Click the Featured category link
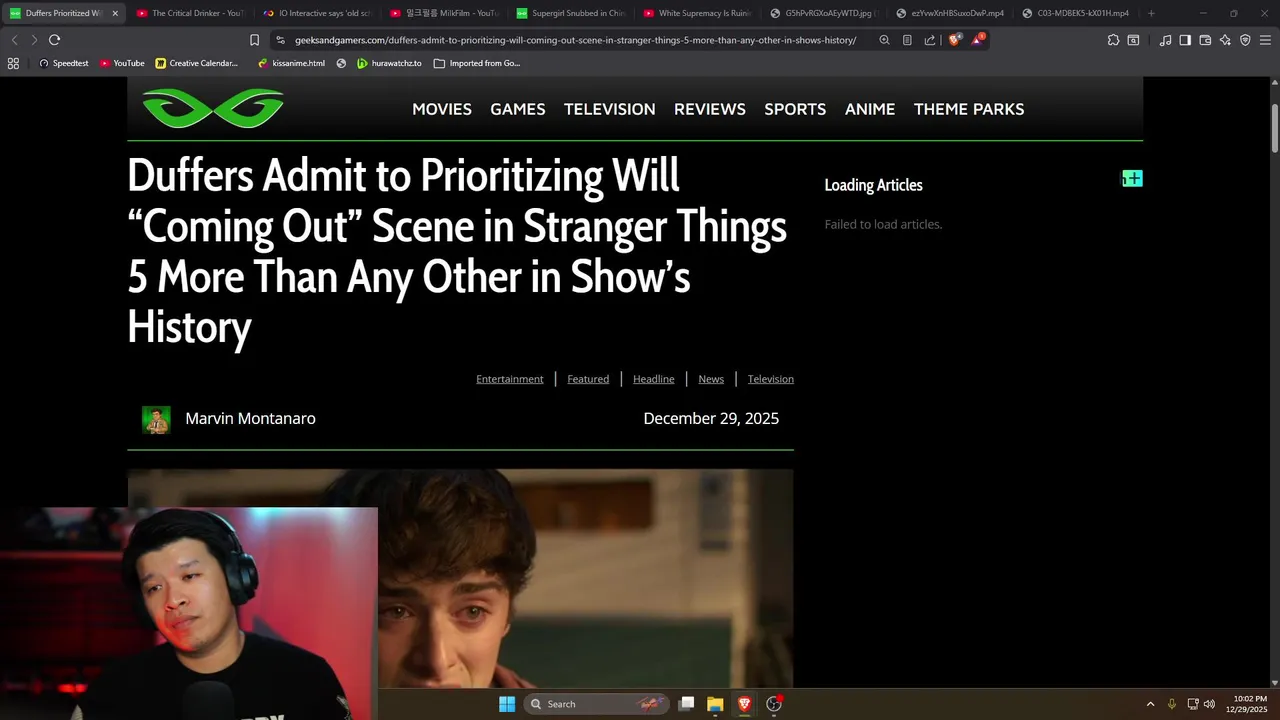Screen dimensions: 1280x720 [588, 379]
